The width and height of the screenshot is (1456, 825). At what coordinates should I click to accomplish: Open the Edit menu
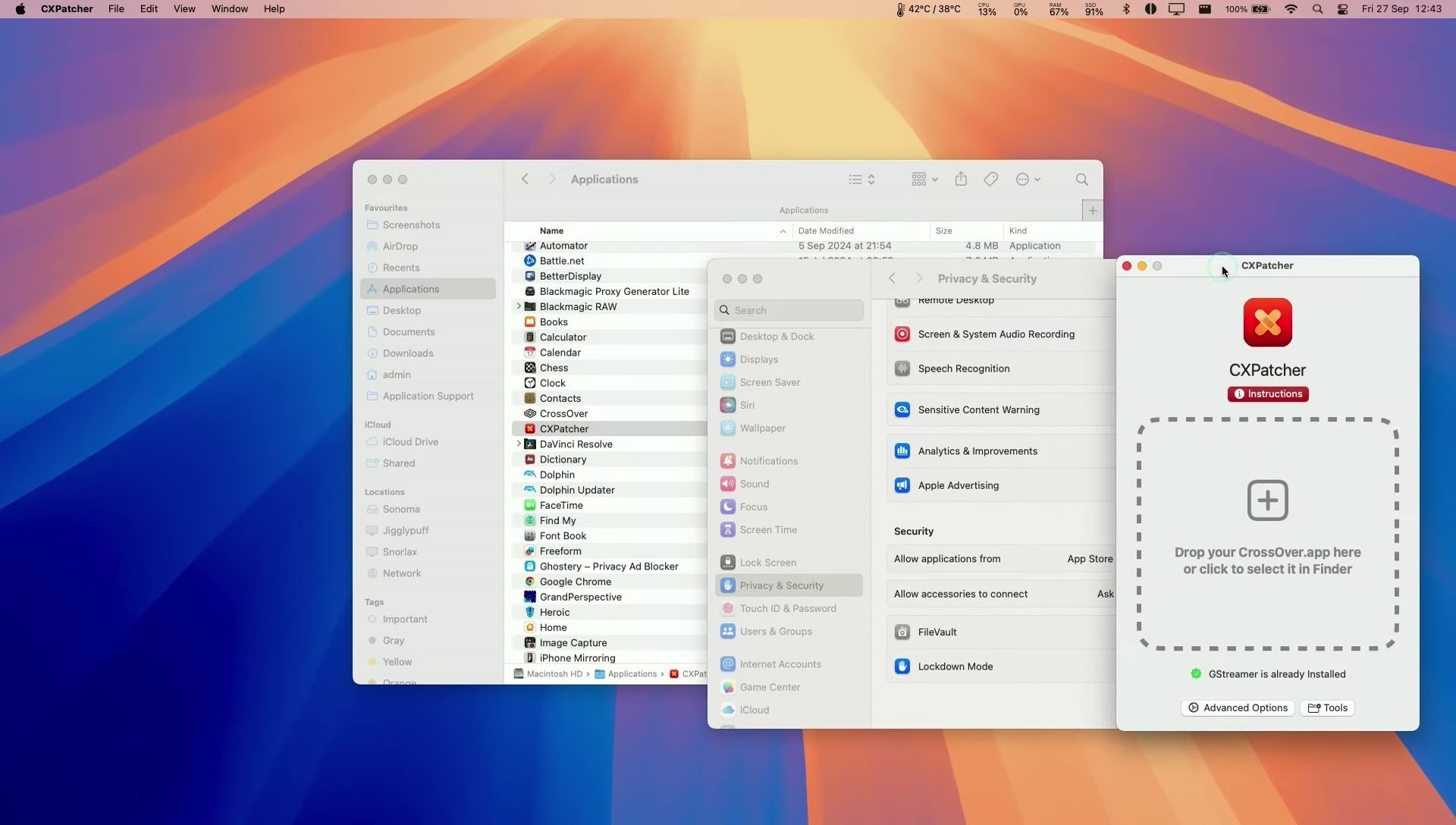click(x=149, y=9)
